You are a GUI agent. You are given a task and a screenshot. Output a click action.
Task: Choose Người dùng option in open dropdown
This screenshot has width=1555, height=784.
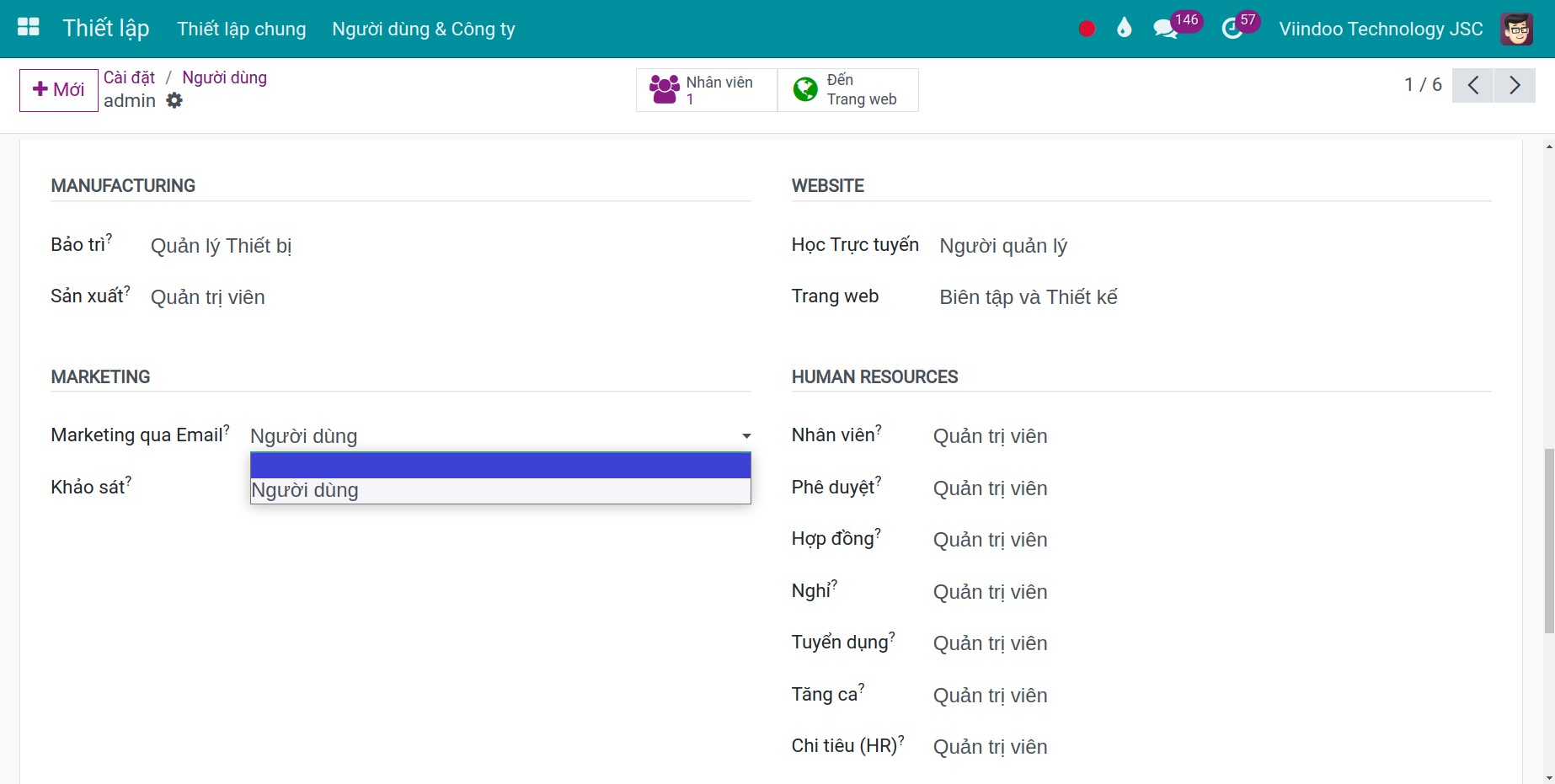pyautogui.click(x=500, y=490)
